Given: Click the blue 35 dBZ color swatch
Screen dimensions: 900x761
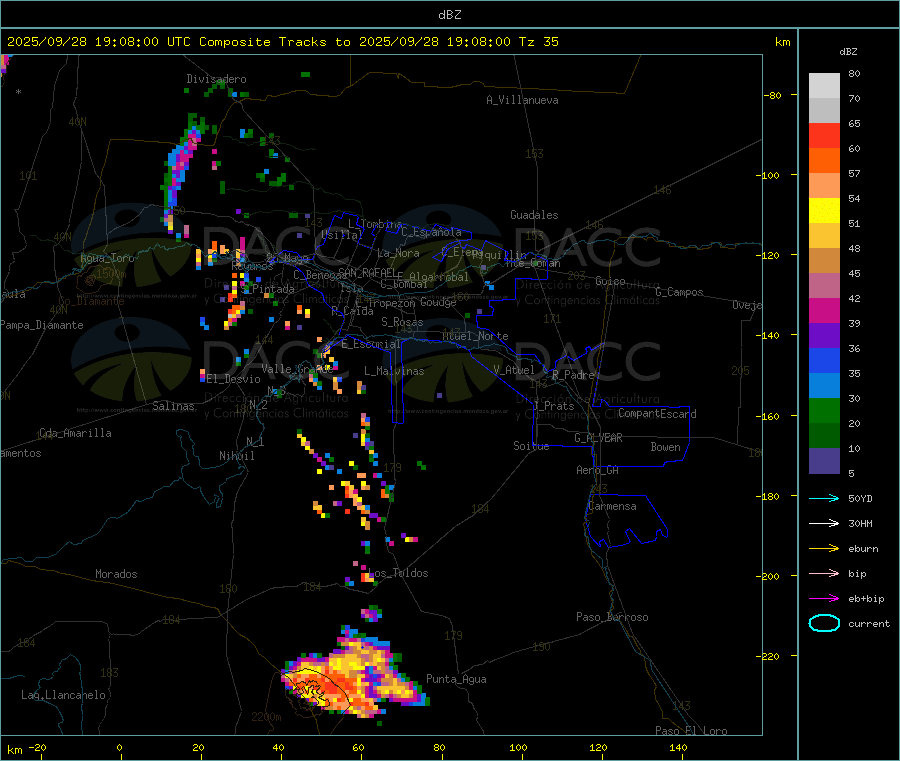Looking at the screenshot, I should coord(824,360).
